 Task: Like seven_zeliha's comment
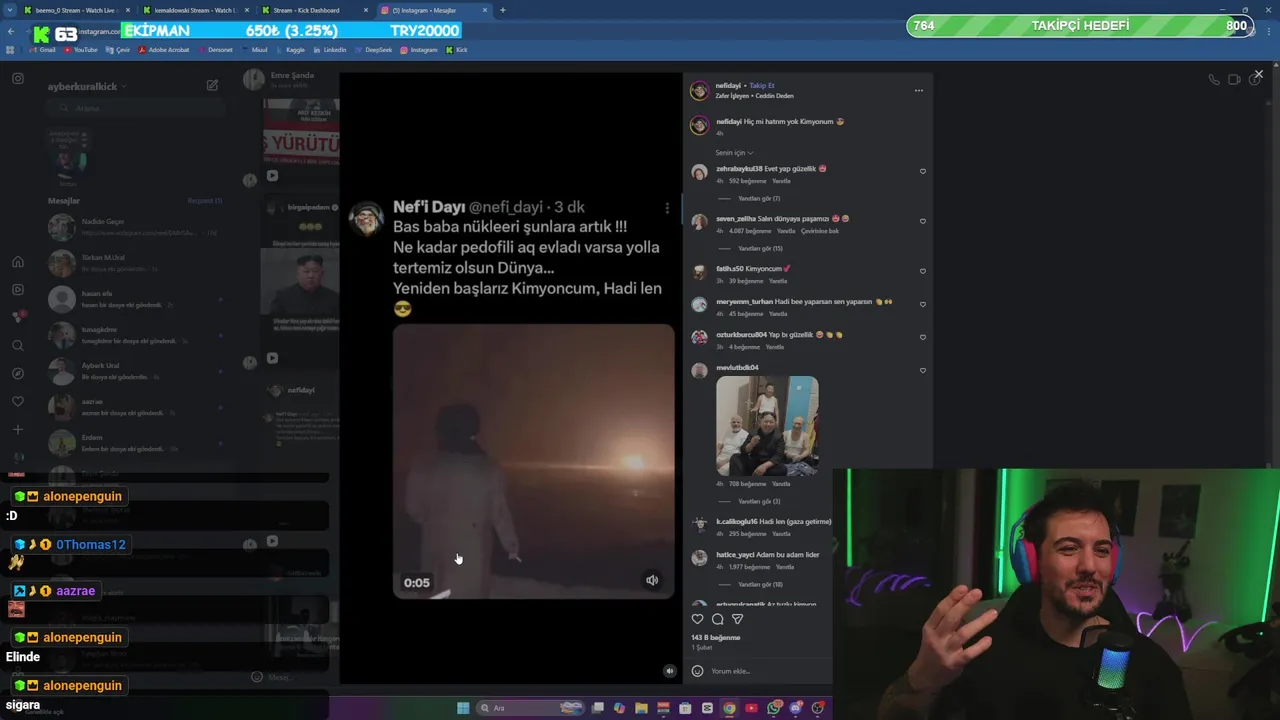(x=922, y=221)
